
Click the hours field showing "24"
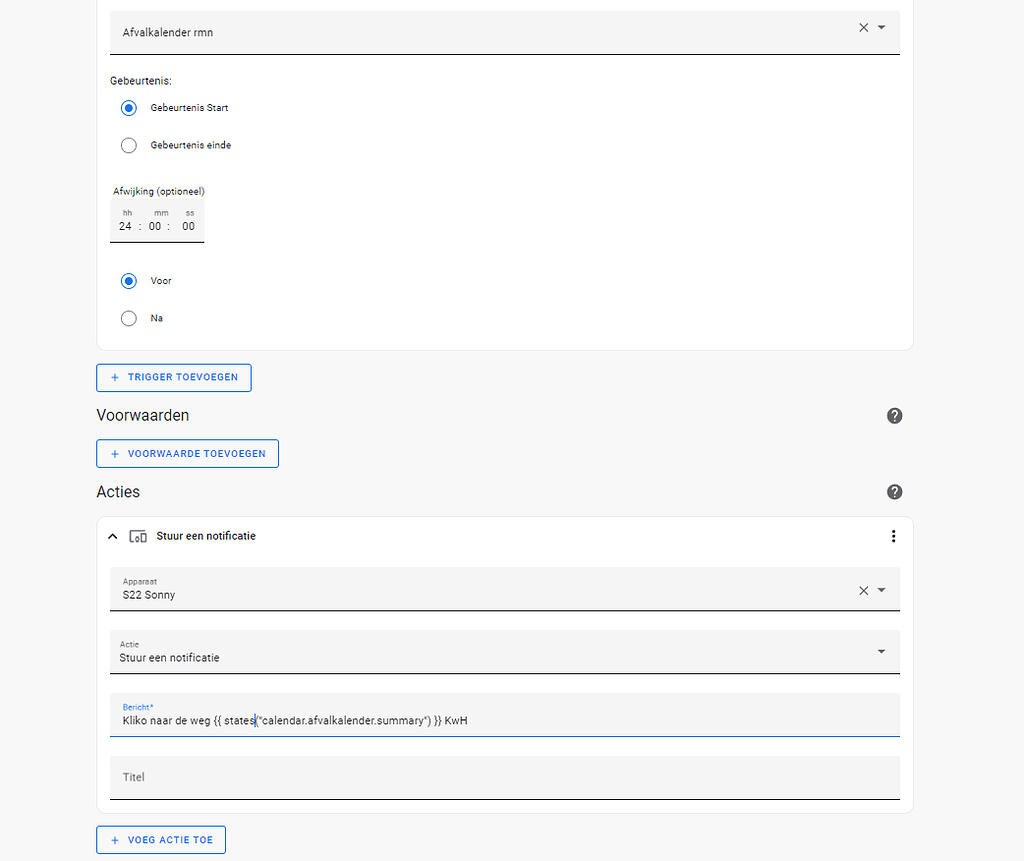point(125,226)
